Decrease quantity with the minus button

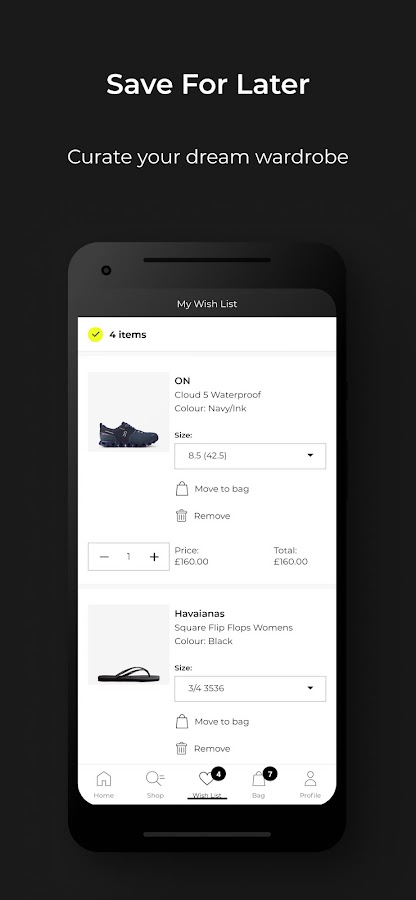point(104,557)
